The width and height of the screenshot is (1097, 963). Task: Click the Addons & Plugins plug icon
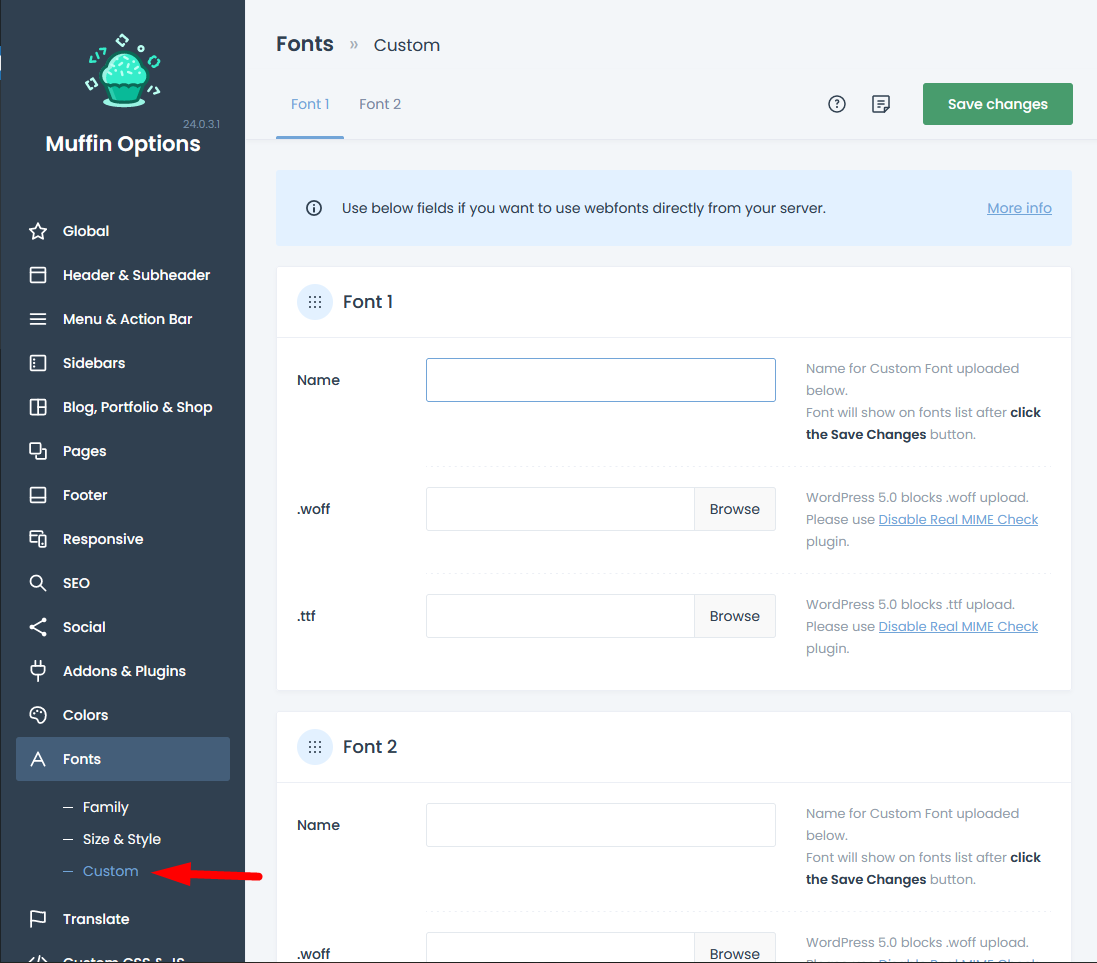click(38, 671)
